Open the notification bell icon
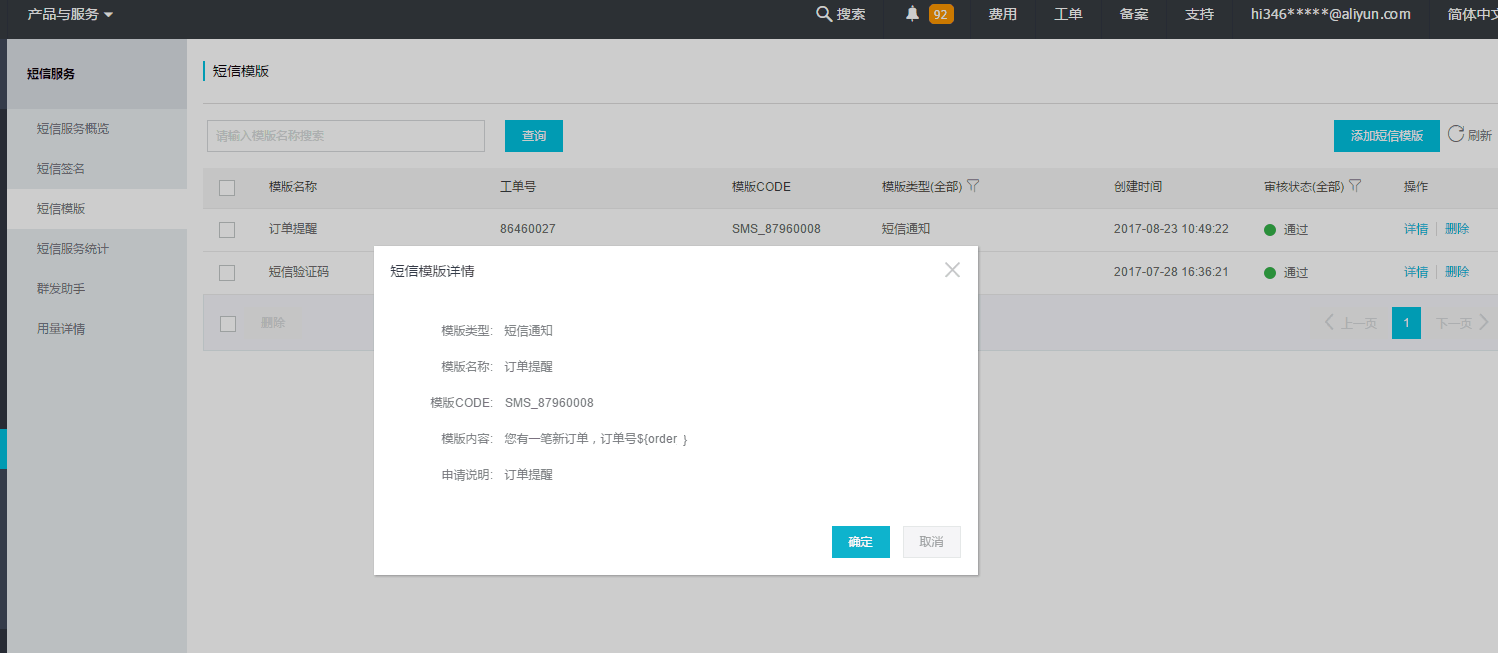This screenshot has width=1498, height=653. [912, 14]
